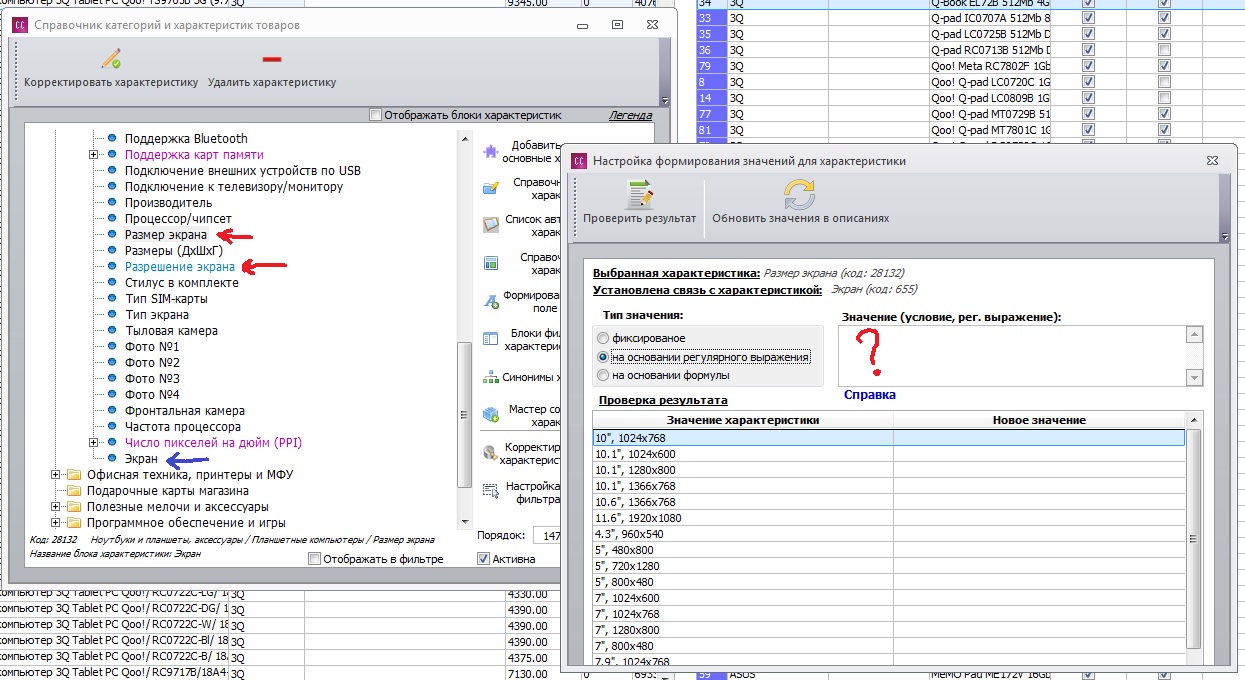Select the '10", 1024x768' row in results table

click(889, 438)
